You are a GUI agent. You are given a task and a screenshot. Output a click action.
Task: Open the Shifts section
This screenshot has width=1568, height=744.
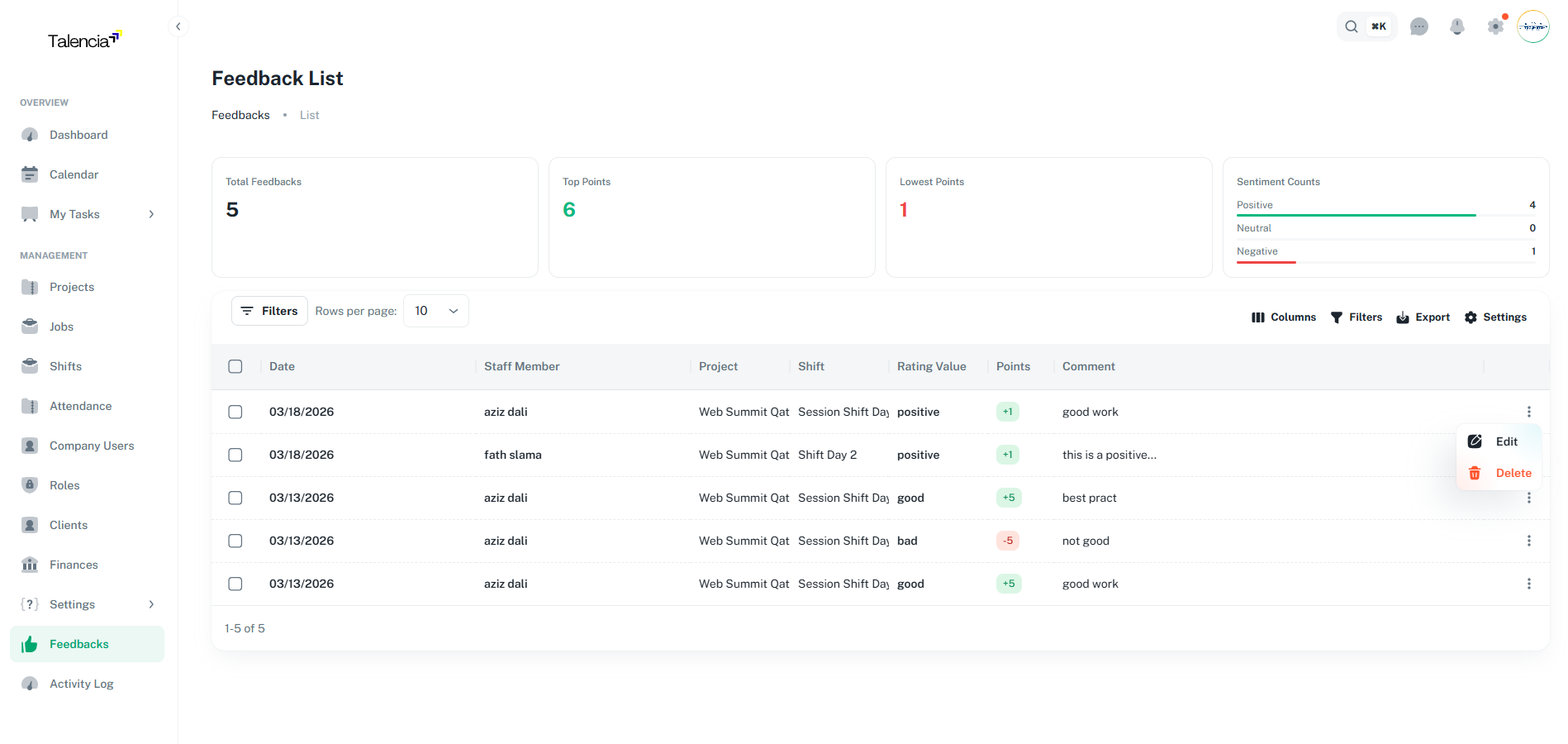tap(64, 365)
